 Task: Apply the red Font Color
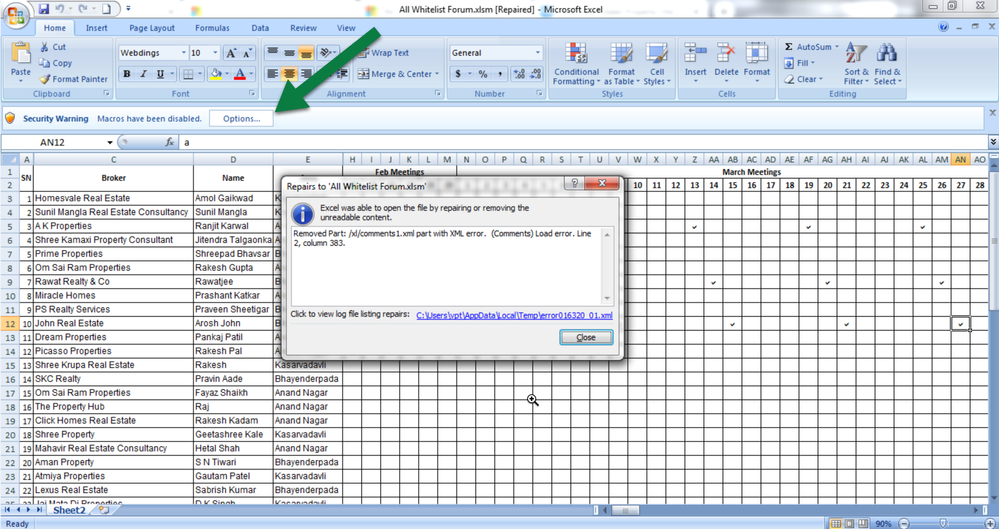240,74
